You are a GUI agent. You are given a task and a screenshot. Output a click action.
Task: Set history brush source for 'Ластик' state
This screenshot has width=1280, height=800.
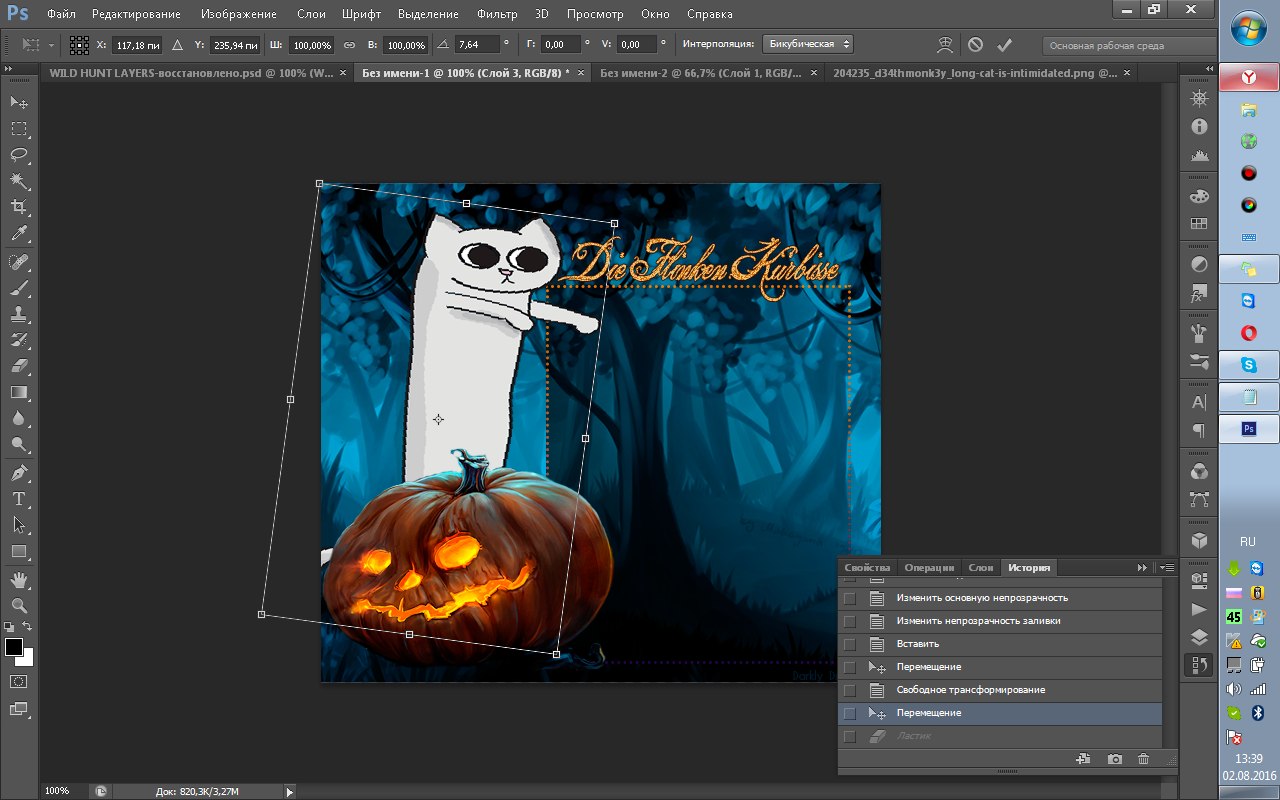(850, 736)
